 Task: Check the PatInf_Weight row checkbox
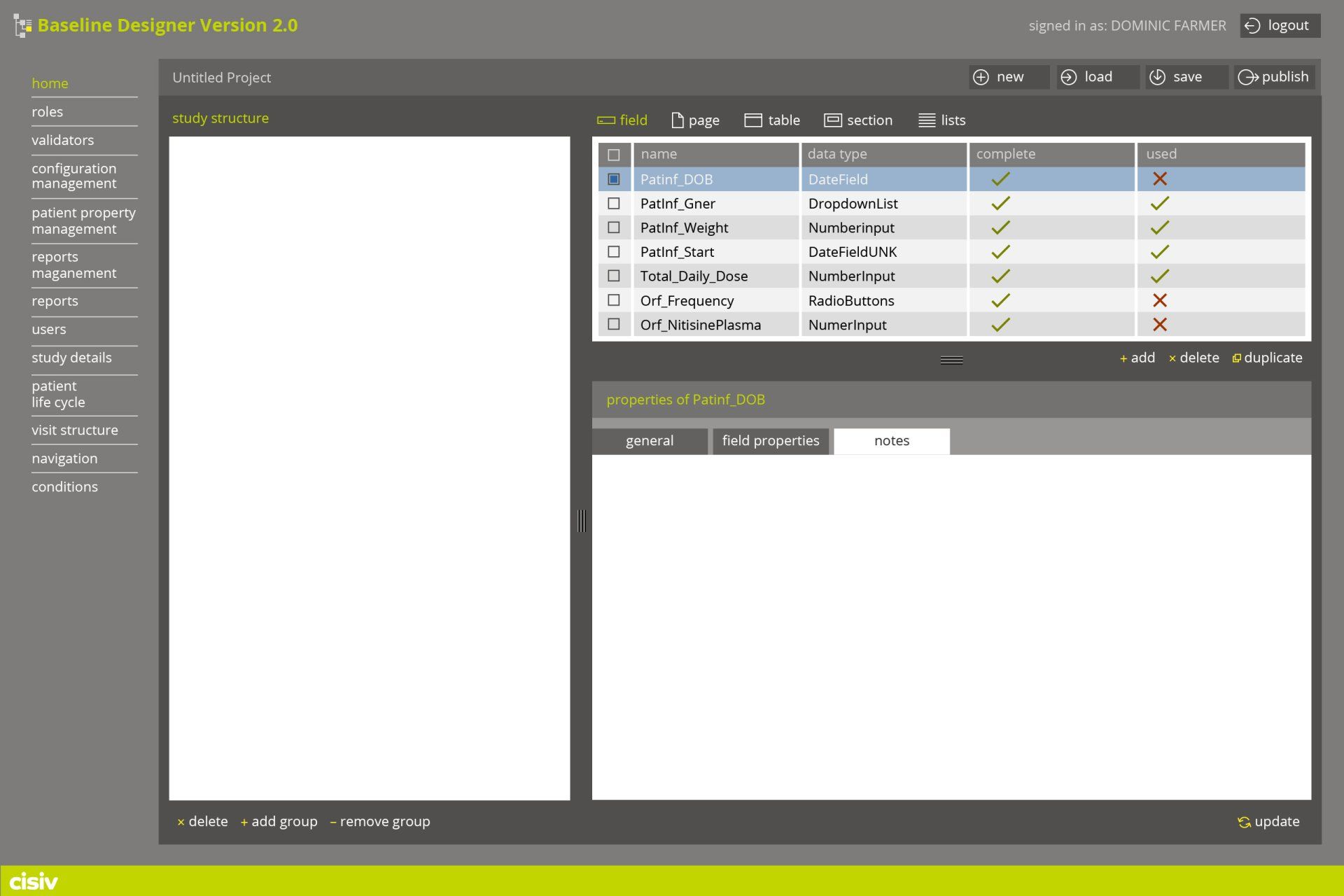(614, 227)
